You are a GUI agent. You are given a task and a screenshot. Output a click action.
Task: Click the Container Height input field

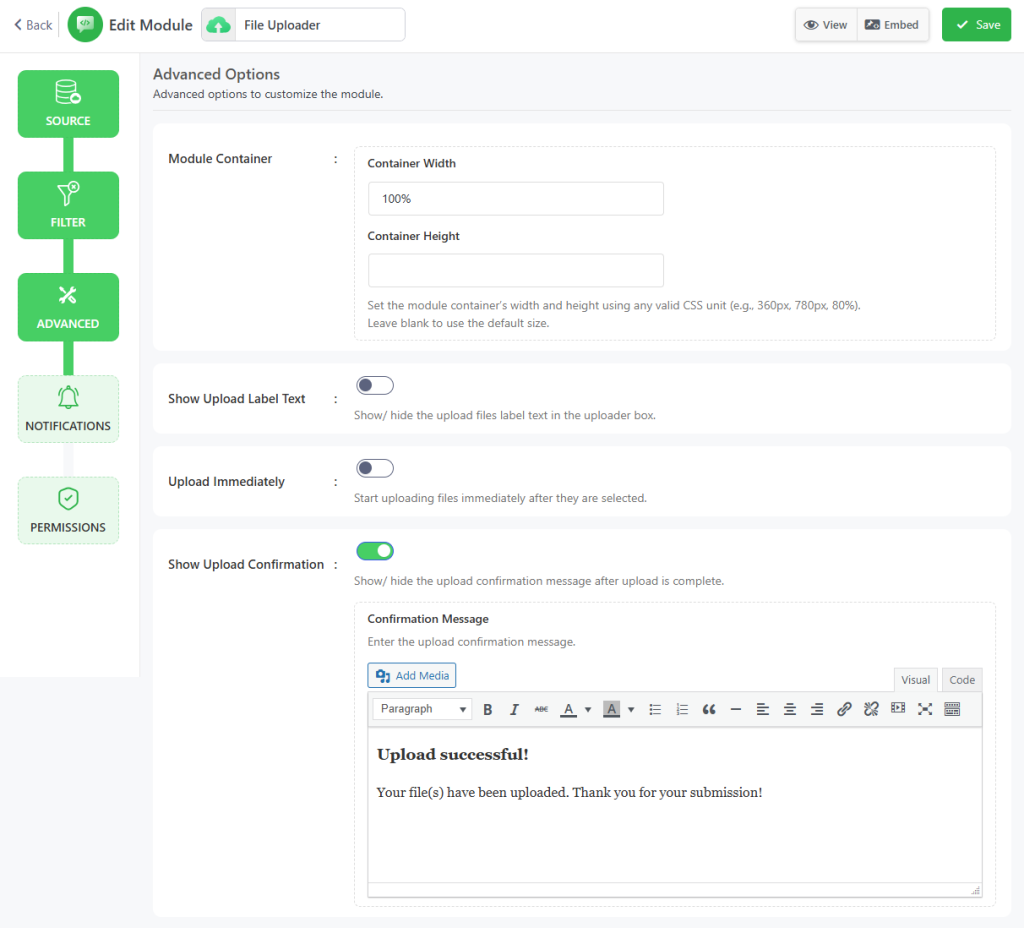click(x=515, y=270)
